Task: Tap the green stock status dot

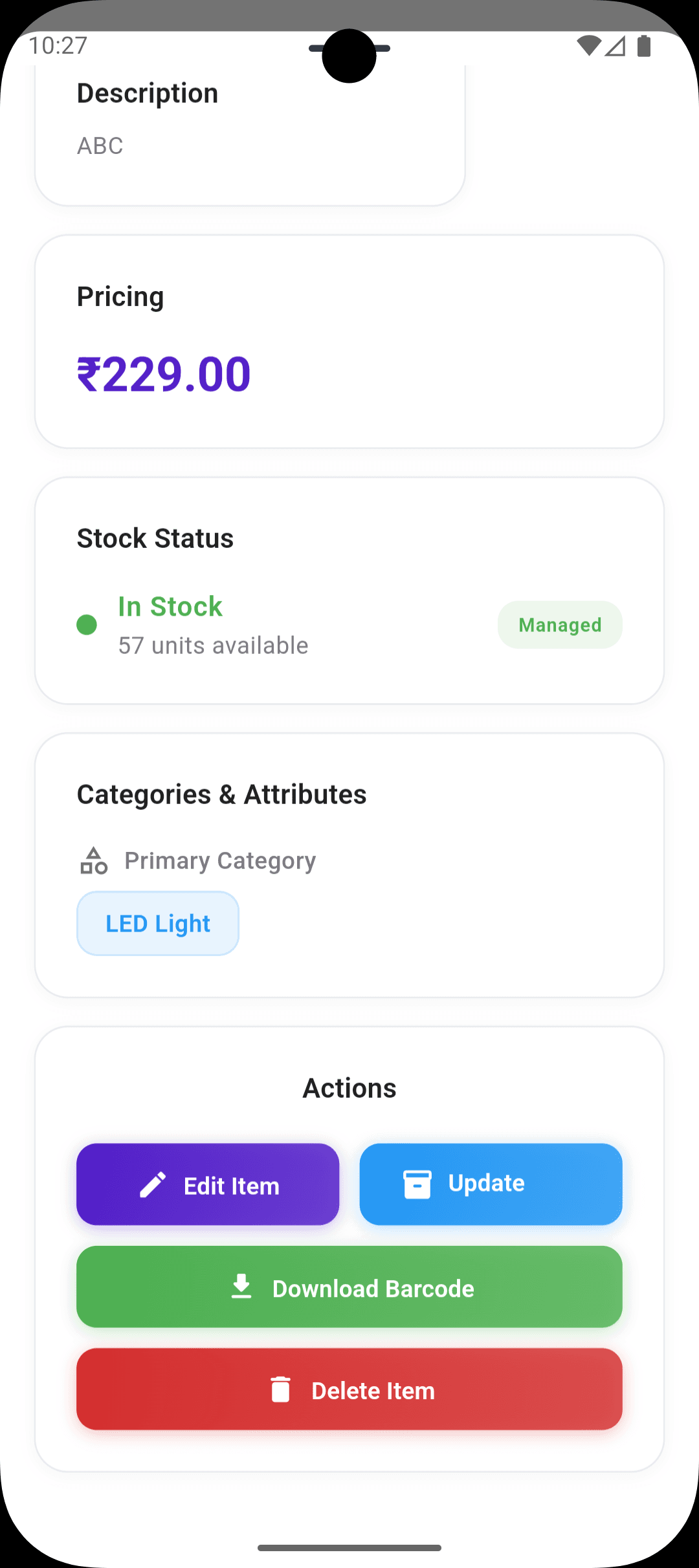Action: click(87, 625)
